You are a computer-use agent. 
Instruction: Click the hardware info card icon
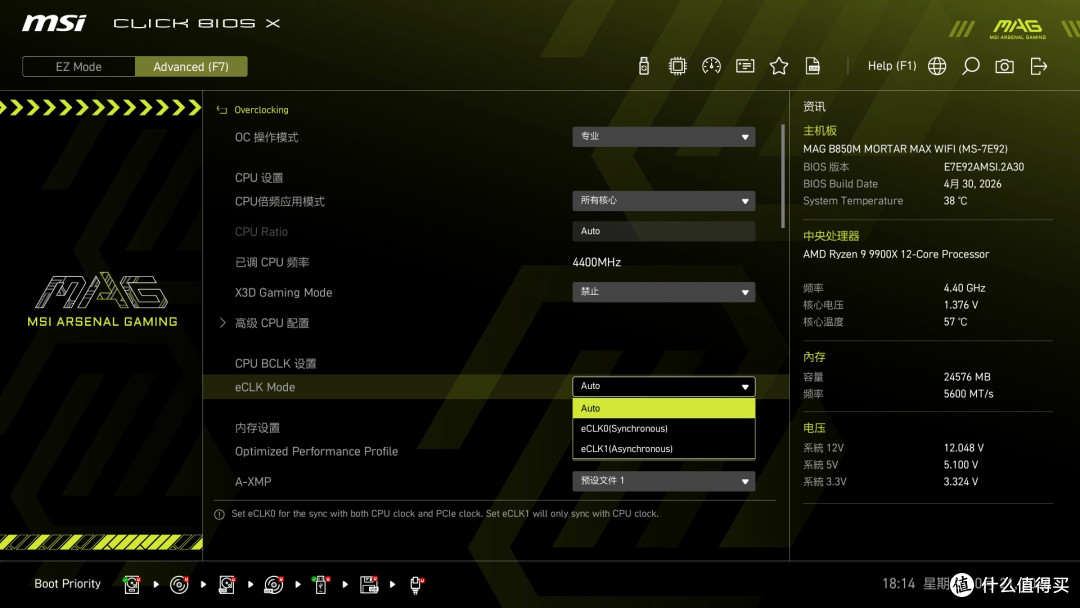pyautogui.click(x=745, y=66)
